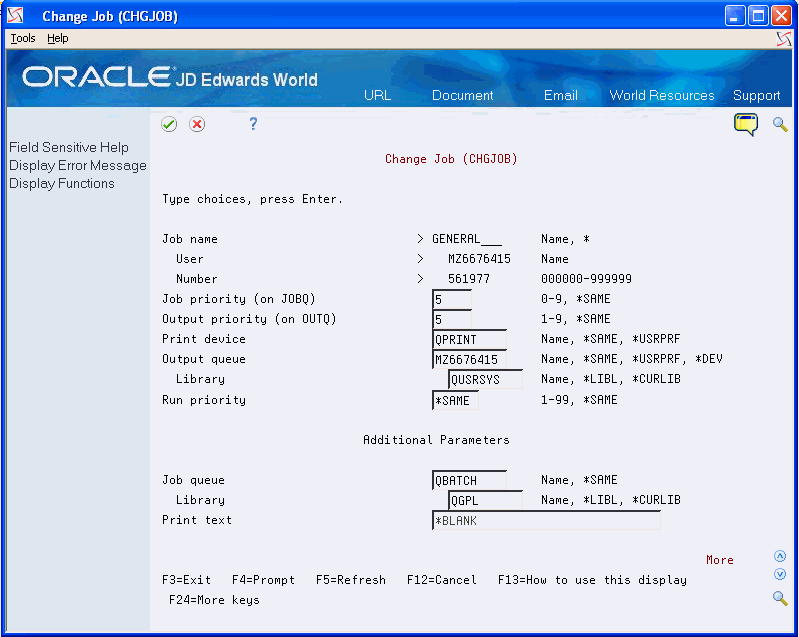Image resolution: width=799 pixels, height=637 pixels.
Task: Click the 000000-999999 range hint
Action: (x=586, y=279)
